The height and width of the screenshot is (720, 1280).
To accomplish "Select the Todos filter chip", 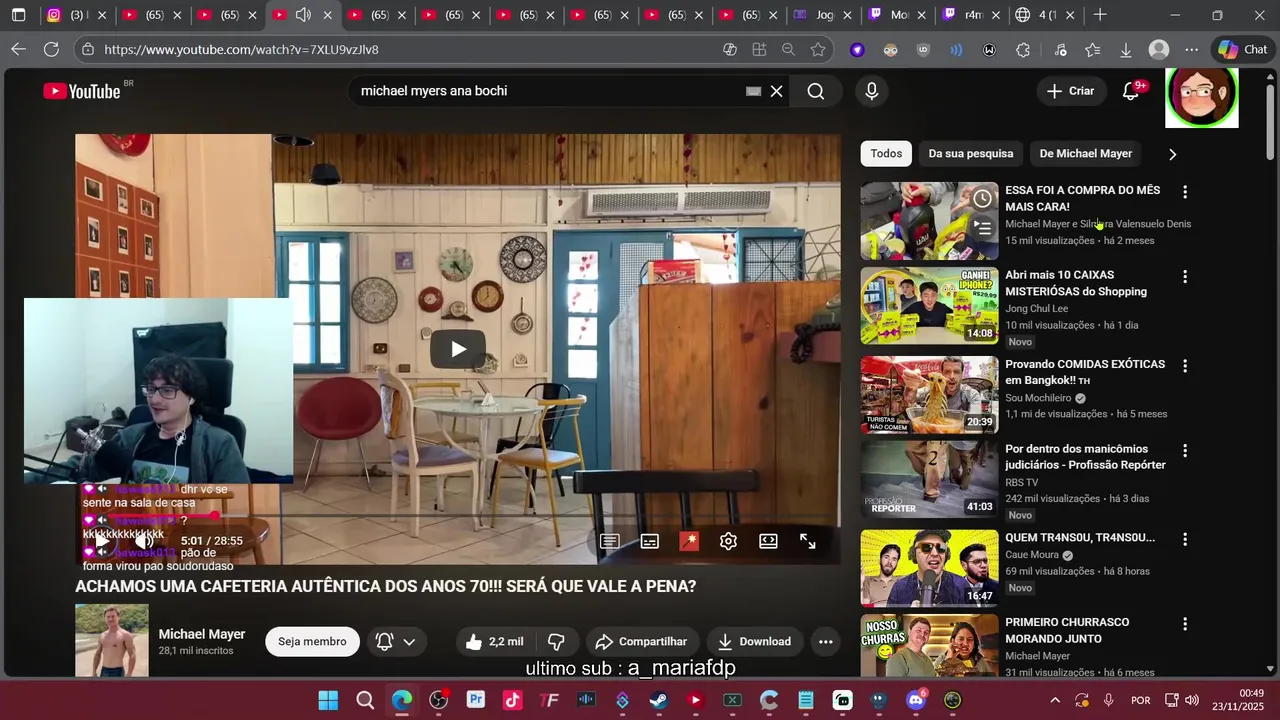I will tap(886, 153).
